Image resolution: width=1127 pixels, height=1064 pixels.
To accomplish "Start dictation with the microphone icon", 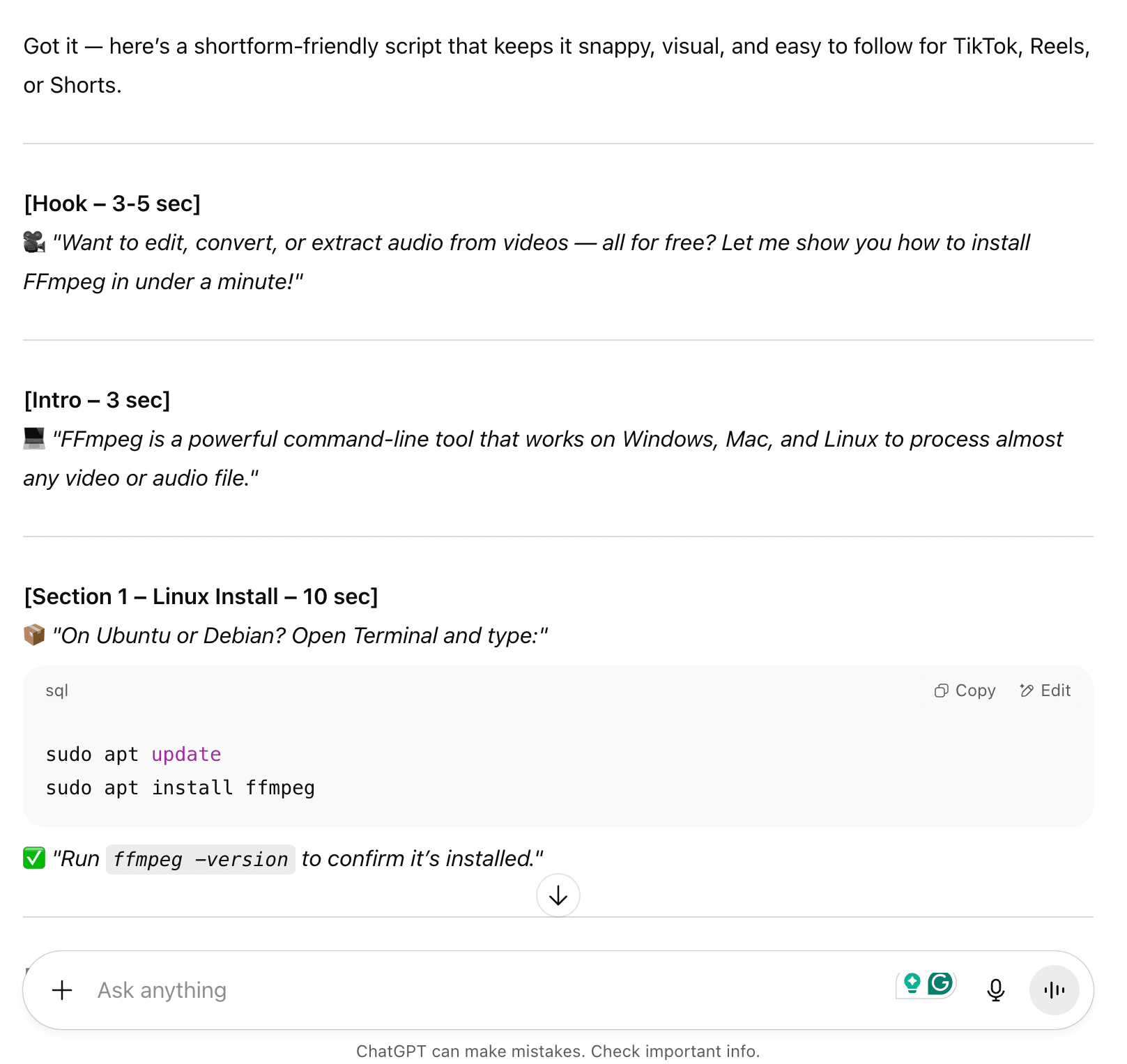I will (x=996, y=990).
